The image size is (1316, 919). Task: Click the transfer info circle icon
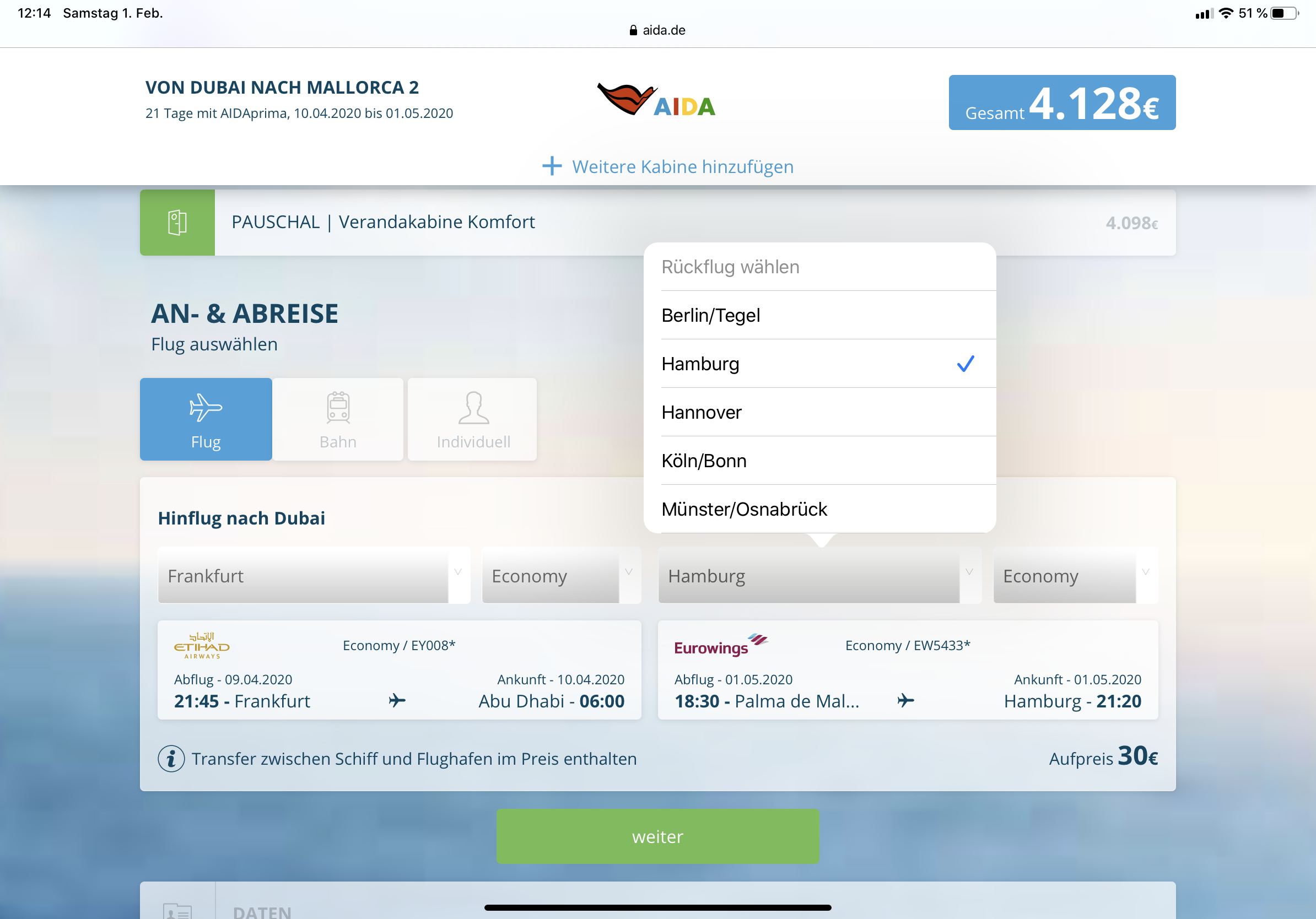[171, 759]
